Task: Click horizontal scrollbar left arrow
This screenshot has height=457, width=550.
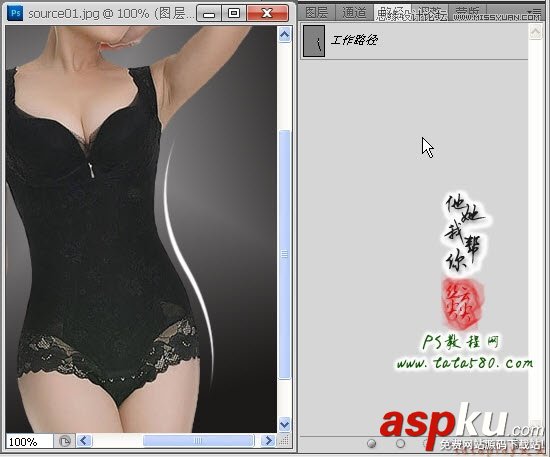Action: click(x=84, y=440)
